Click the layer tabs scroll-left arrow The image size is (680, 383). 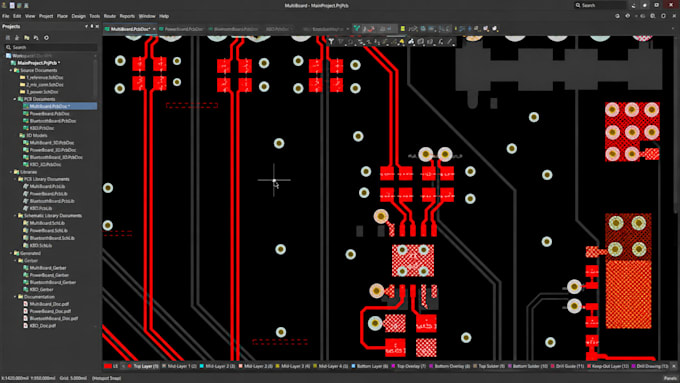point(123,366)
